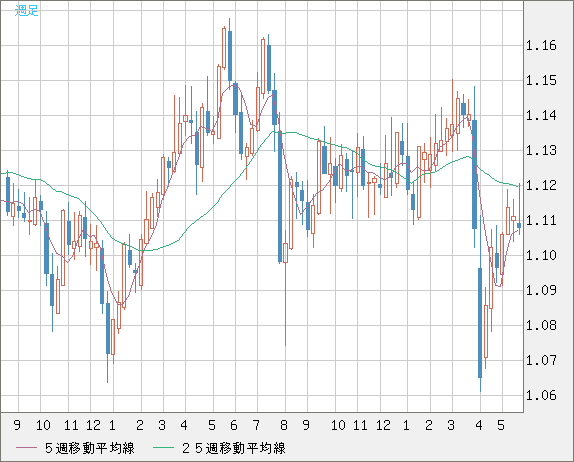Select the 1.14 price axis label
This screenshot has height=462, width=574.
coord(541,115)
